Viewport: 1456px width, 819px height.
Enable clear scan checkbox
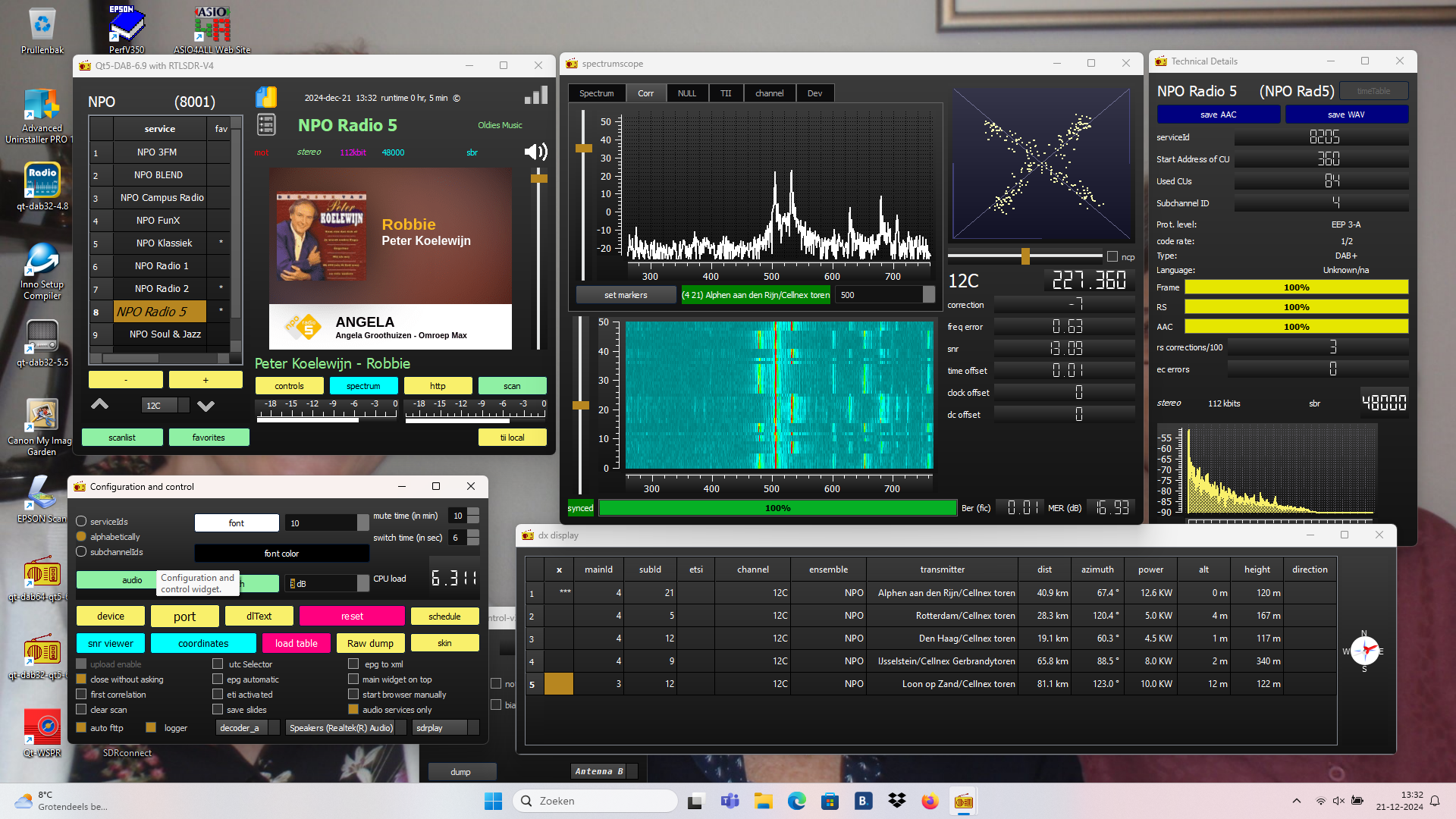pos(81,710)
